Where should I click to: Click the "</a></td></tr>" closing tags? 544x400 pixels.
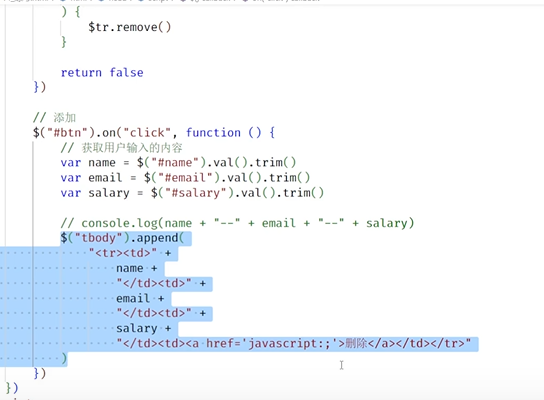(x=416, y=343)
